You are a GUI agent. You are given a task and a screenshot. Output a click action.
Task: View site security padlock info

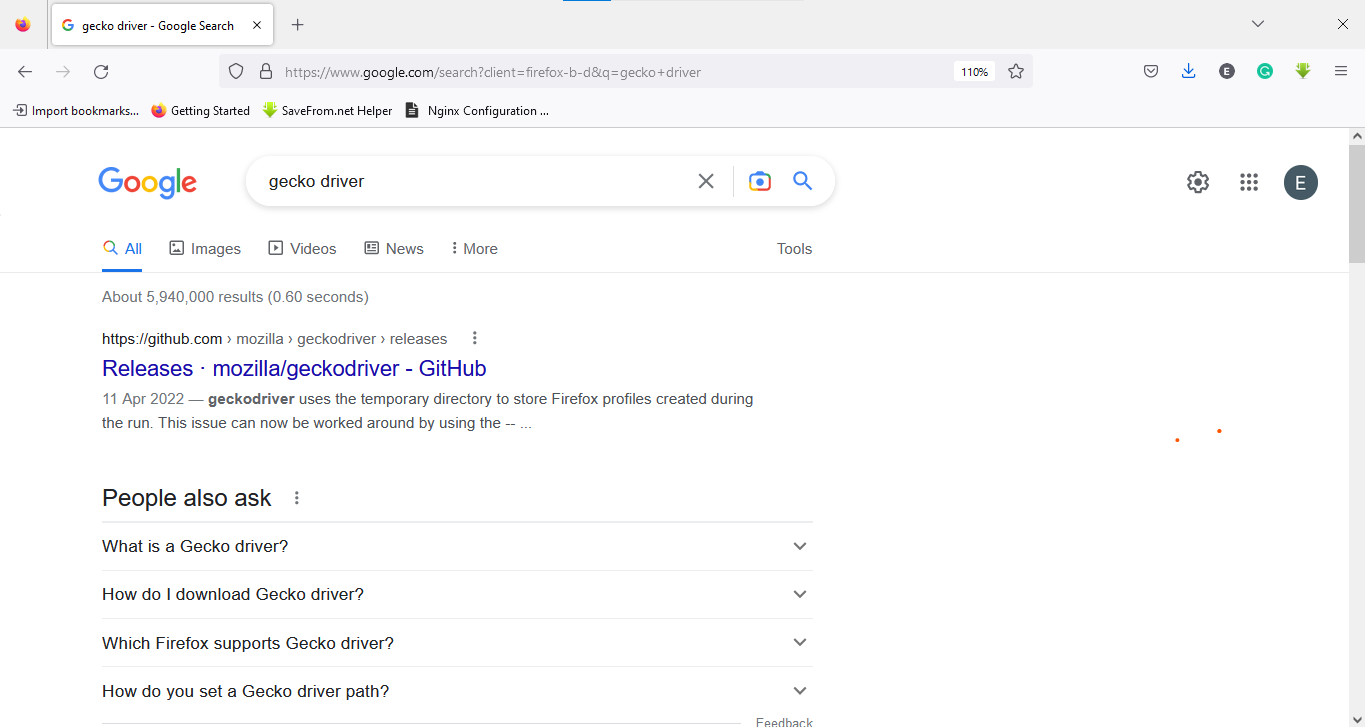(x=265, y=71)
